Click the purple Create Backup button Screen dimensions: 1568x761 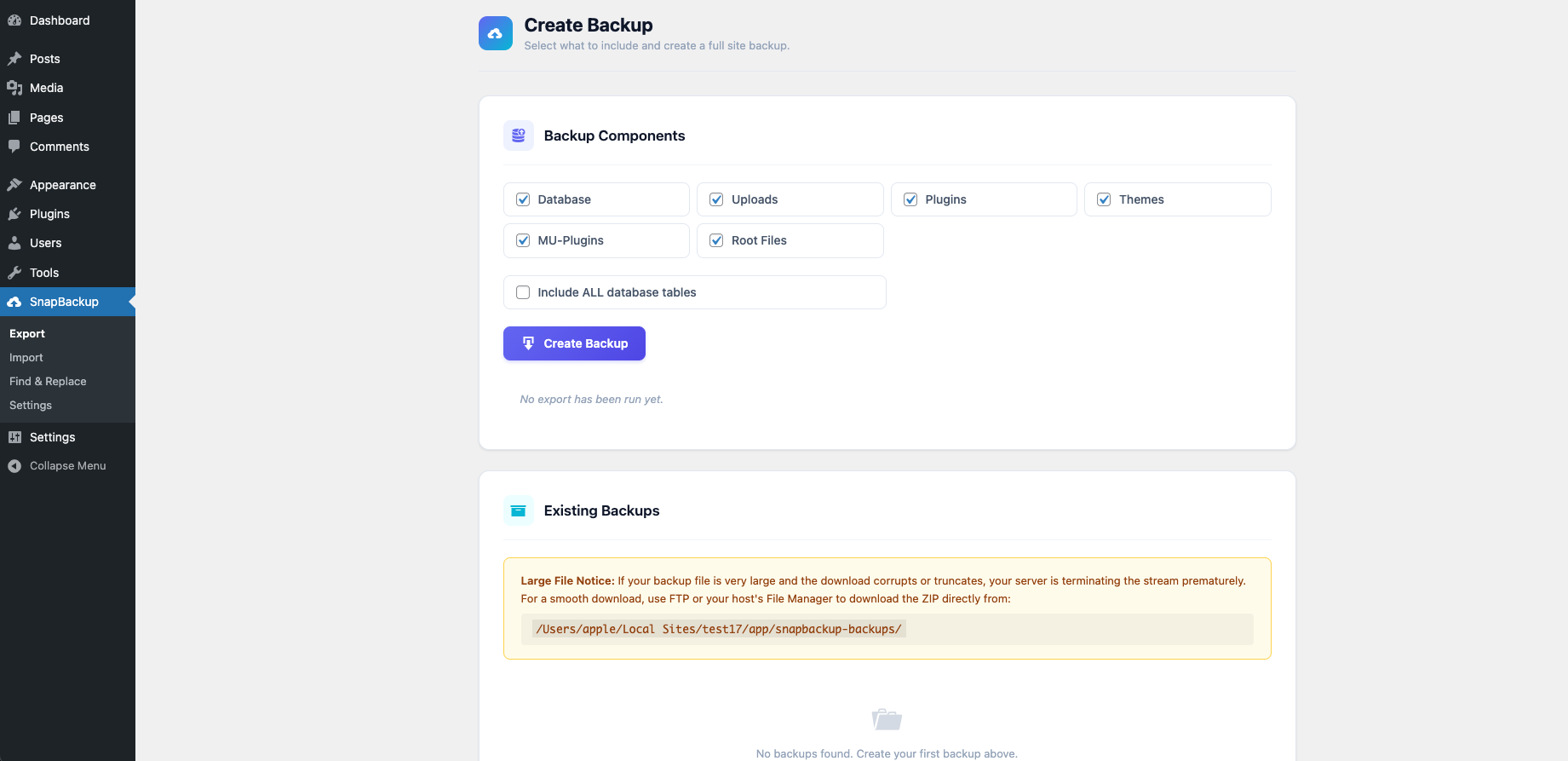coord(574,343)
